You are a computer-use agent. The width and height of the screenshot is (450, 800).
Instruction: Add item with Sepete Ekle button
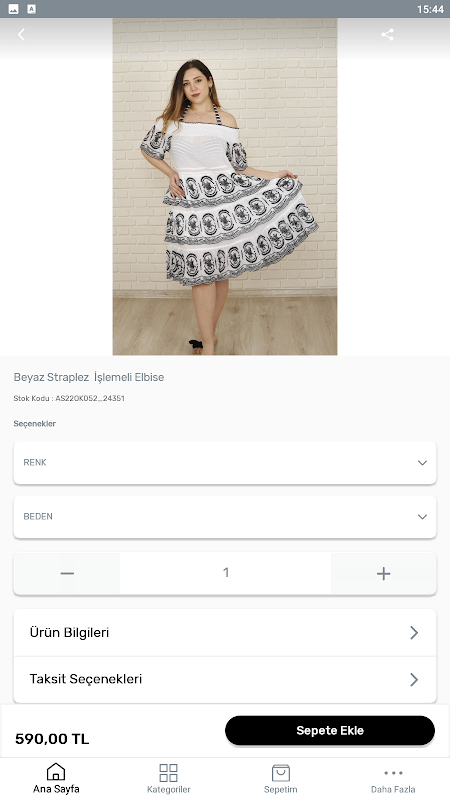tap(330, 730)
